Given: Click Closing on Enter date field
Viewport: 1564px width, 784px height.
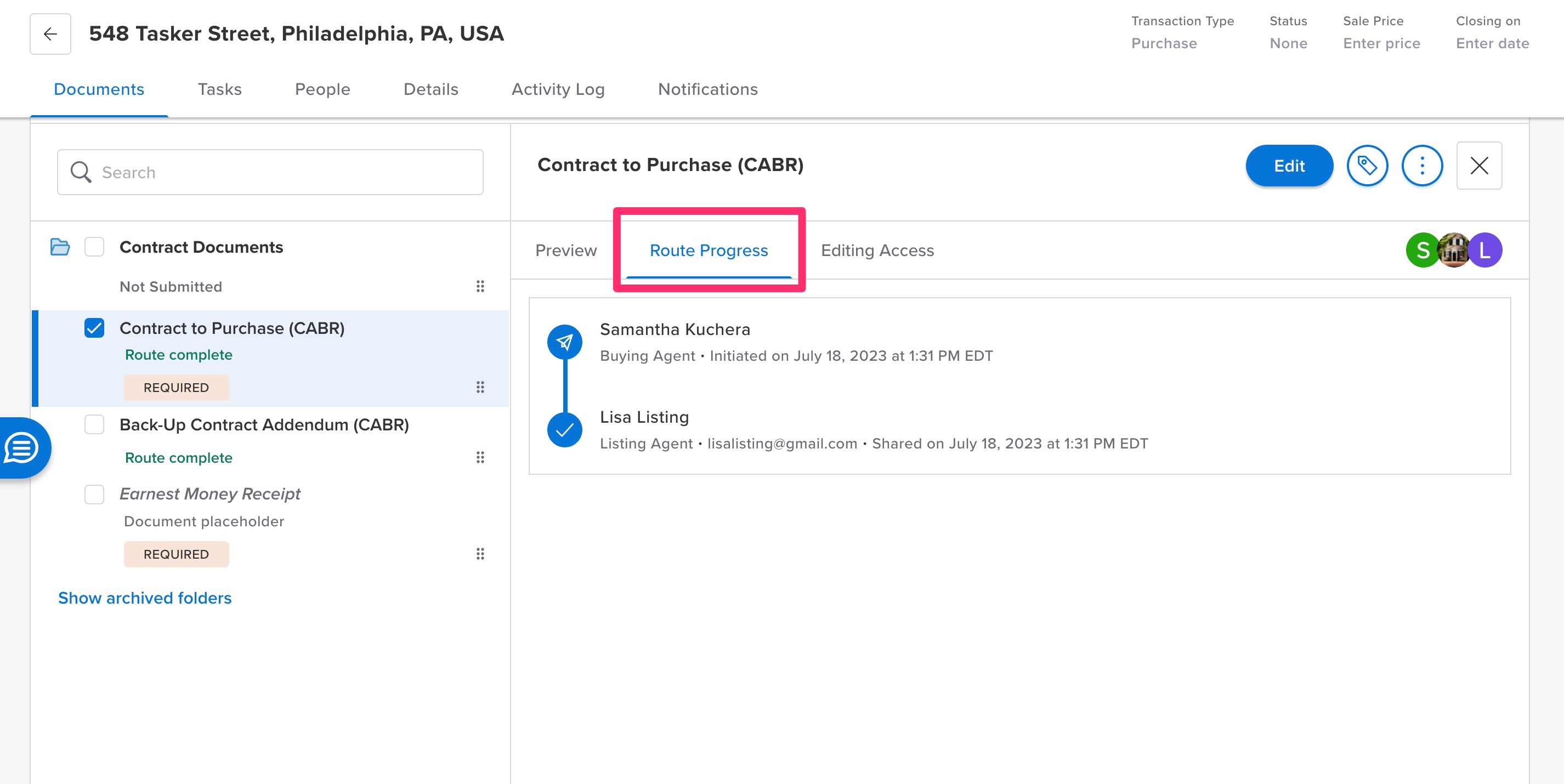Looking at the screenshot, I should 1492,44.
